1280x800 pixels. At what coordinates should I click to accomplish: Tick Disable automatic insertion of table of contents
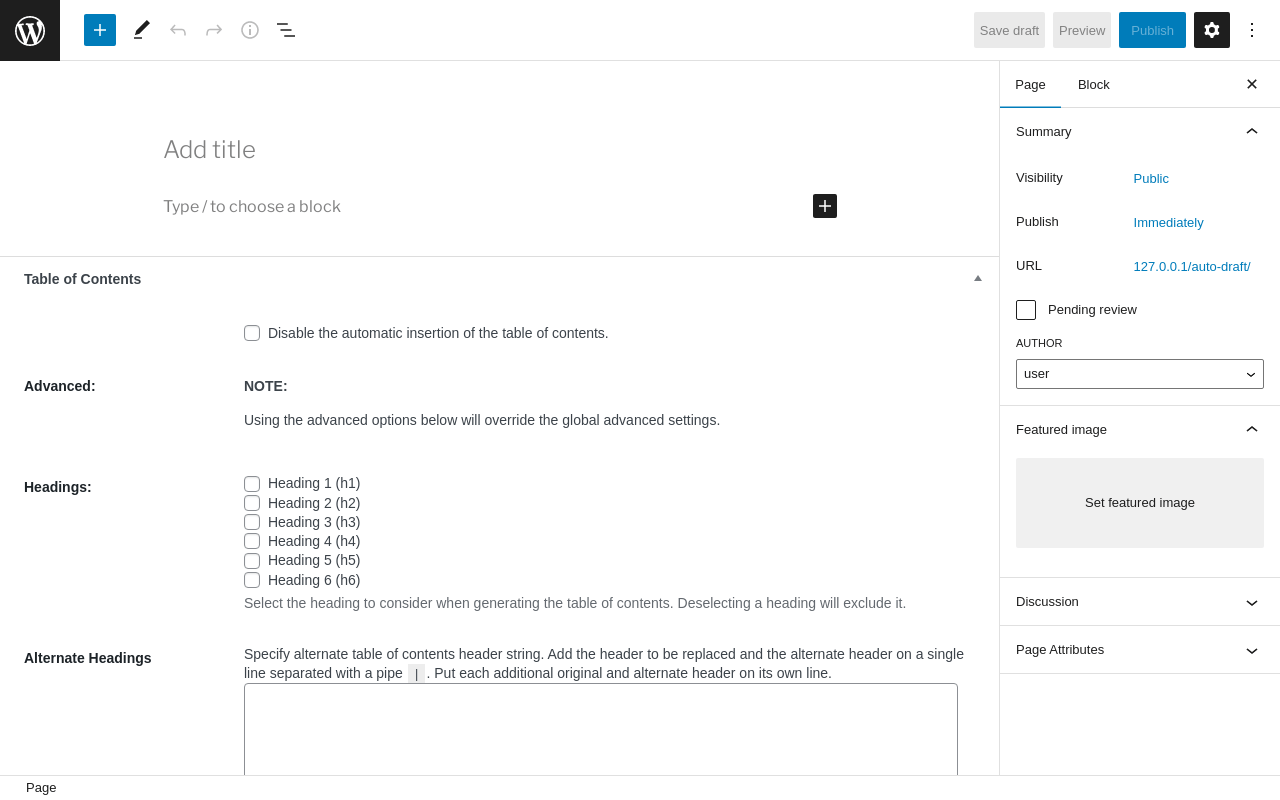click(252, 333)
